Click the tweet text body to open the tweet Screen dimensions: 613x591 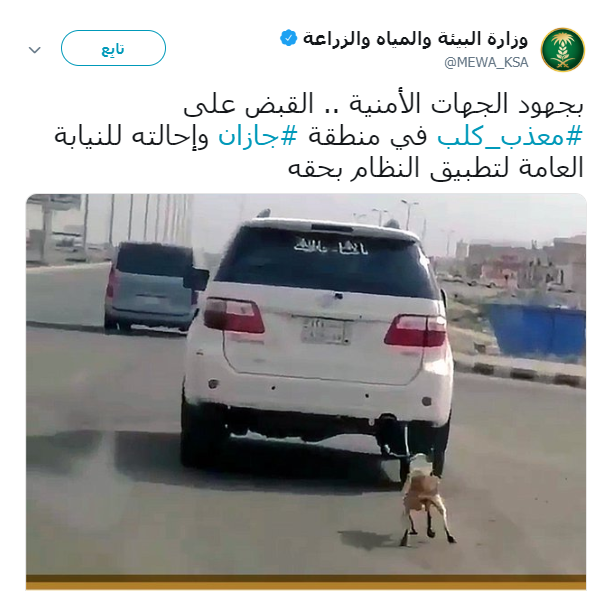[319, 136]
